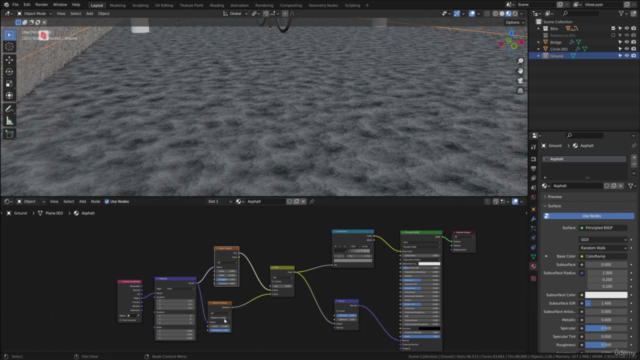Switch to the Shading workspace tab

point(217,5)
